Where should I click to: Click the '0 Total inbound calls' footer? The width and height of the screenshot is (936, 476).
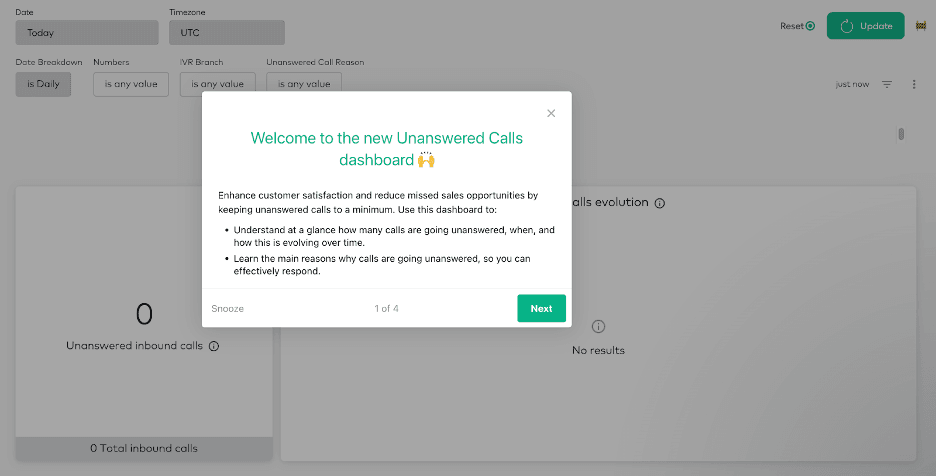tap(144, 449)
